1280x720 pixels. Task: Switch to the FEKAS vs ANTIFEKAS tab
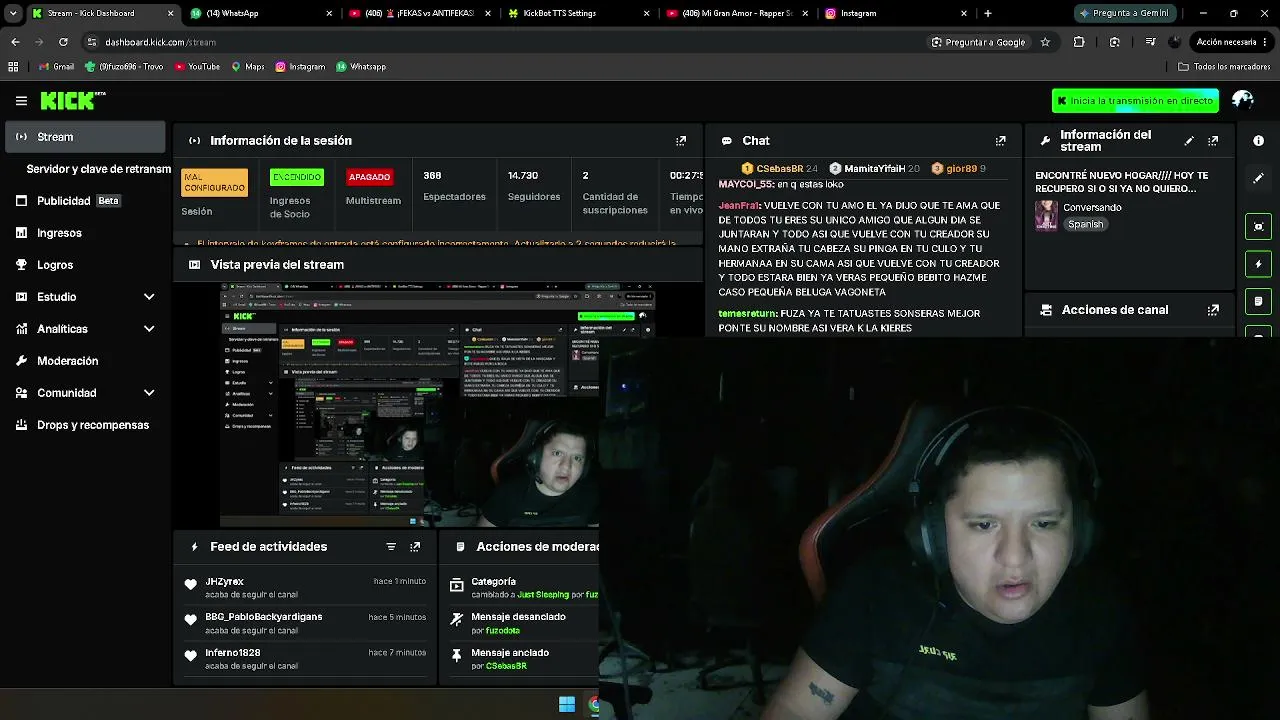419,13
